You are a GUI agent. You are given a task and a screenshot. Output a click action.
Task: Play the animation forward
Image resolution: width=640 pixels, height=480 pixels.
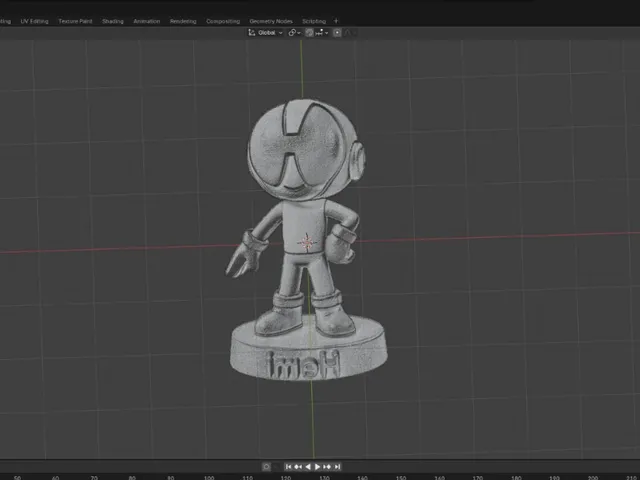pyautogui.click(x=317, y=467)
